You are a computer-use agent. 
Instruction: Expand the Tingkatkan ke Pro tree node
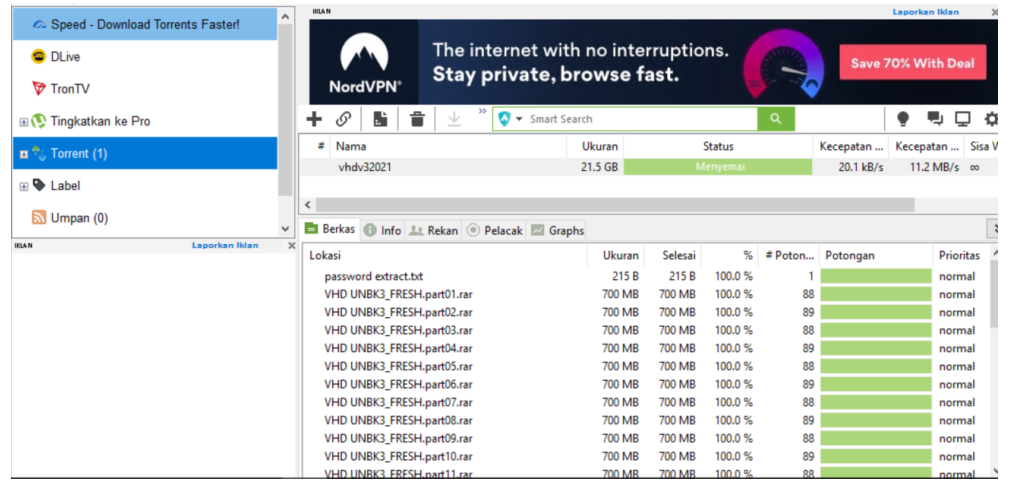pos(23,122)
